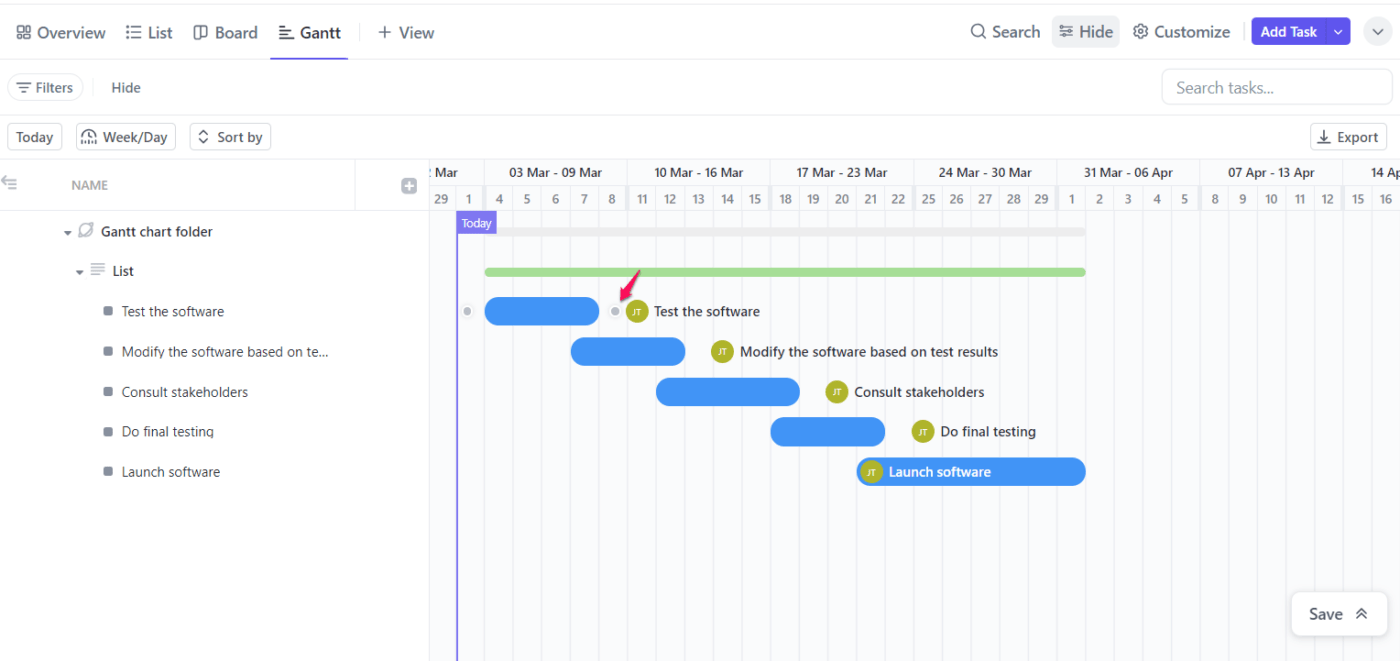
Task: Click the Gantt chart folder icon
Action: pyautogui.click(x=86, y=231)
